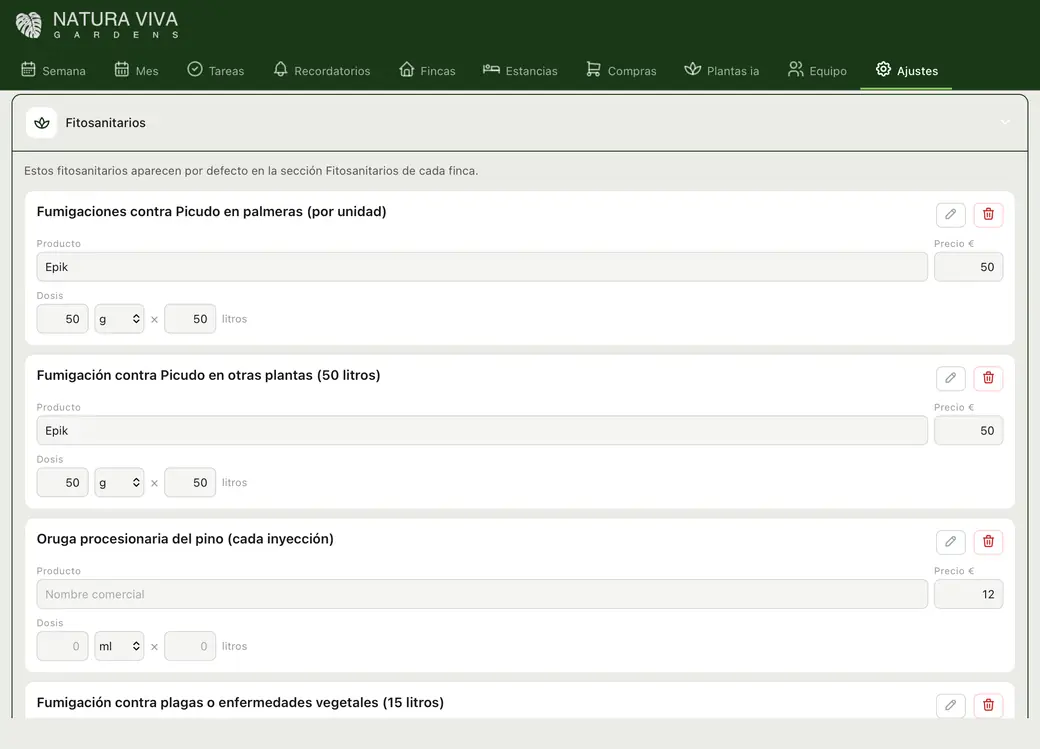1040x749 pixels.
Task: Open dose unit dropdown of otras plantas fumigation
Action: point(119,483)
